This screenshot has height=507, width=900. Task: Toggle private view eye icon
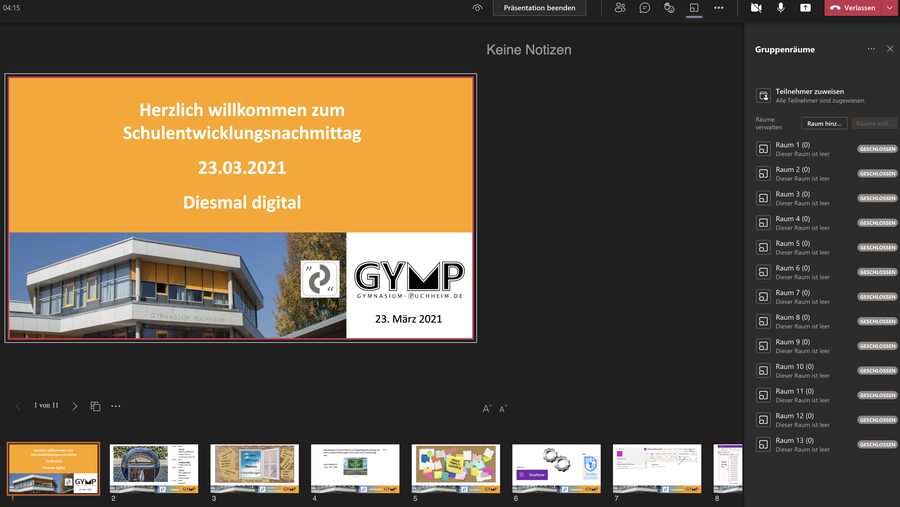[x=477, y=8]
